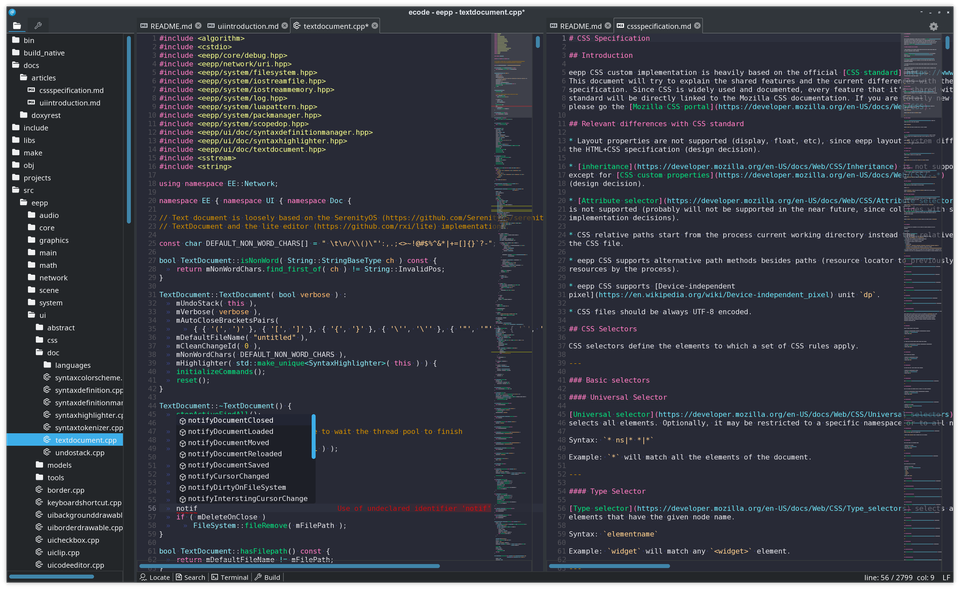This screenshot has width=960, height=589.
Task: Close the uiintroduction.md tab
Action: (285, 26)
